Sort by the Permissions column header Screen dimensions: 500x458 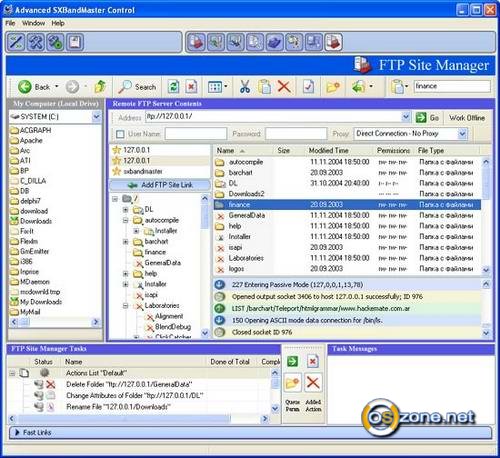394,151
